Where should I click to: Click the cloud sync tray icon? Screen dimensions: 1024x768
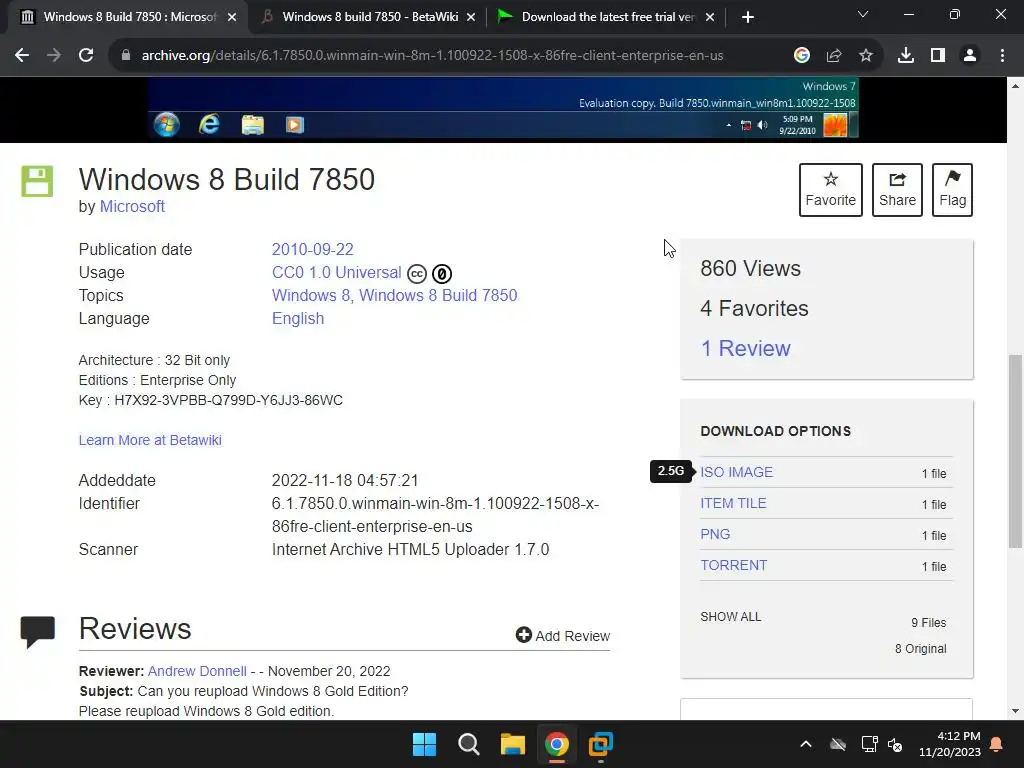click(x=838, y=744)
